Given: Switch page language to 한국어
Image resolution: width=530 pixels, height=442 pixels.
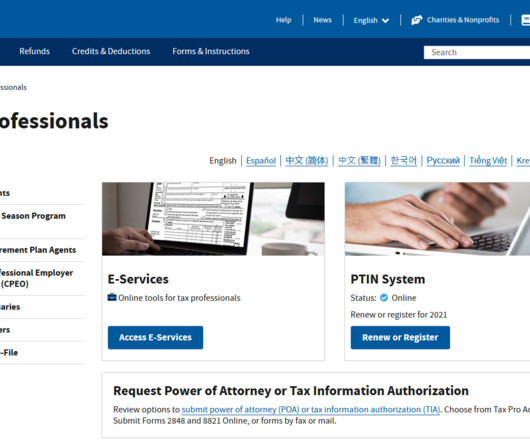Looking at the screenshot, I should tap(403, 161).
